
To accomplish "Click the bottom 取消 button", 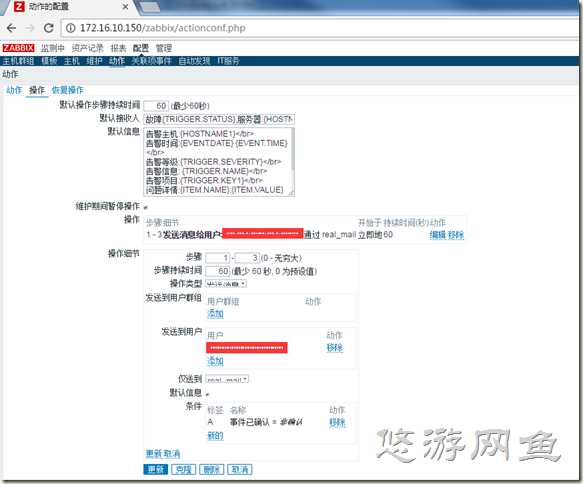I will click(239, 470).
